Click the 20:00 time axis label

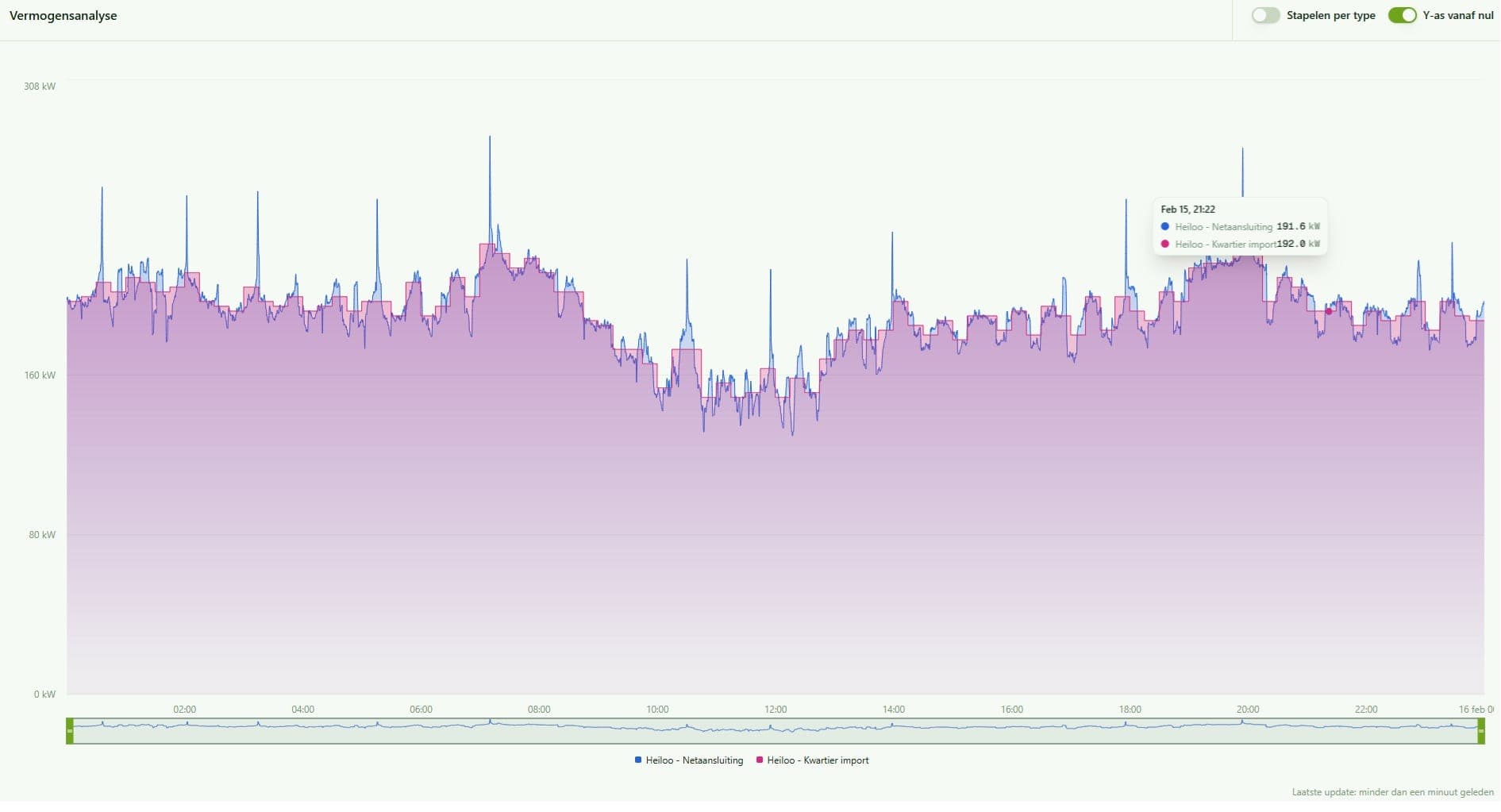(x=1248, y=710)
